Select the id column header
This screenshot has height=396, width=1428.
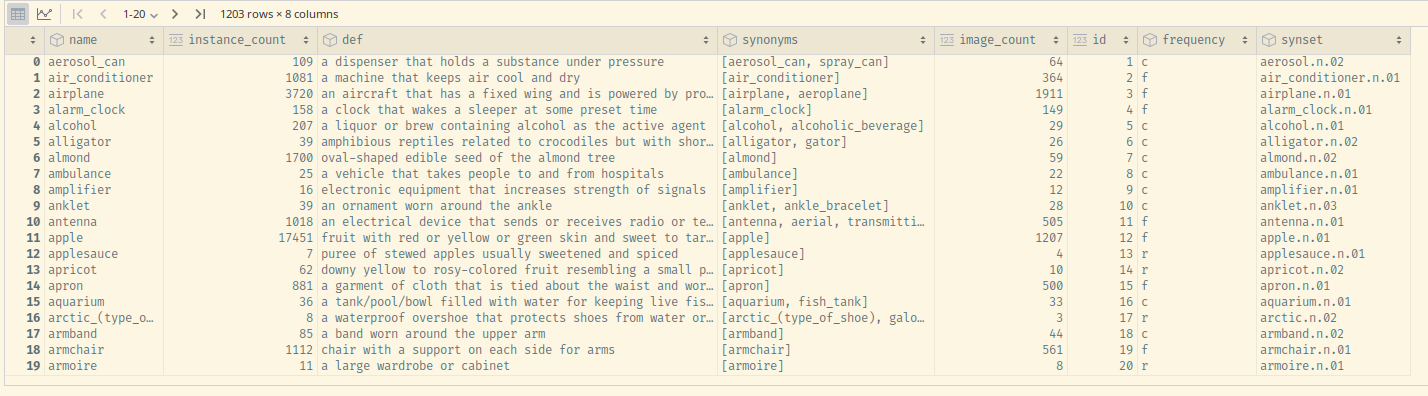[x=1103, y=40]
